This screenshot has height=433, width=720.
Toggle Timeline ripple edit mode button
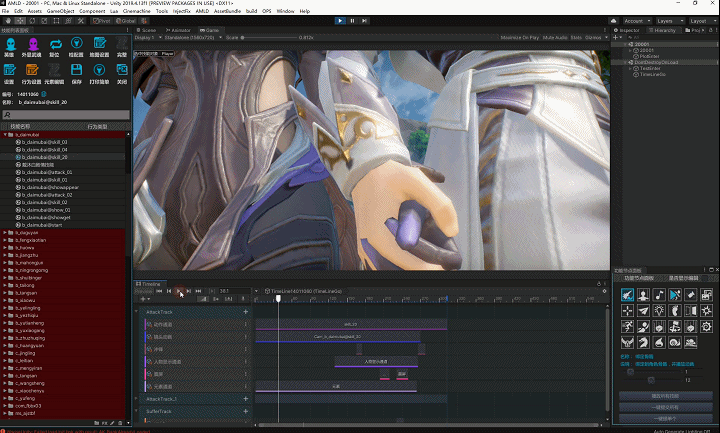point(215,299)
